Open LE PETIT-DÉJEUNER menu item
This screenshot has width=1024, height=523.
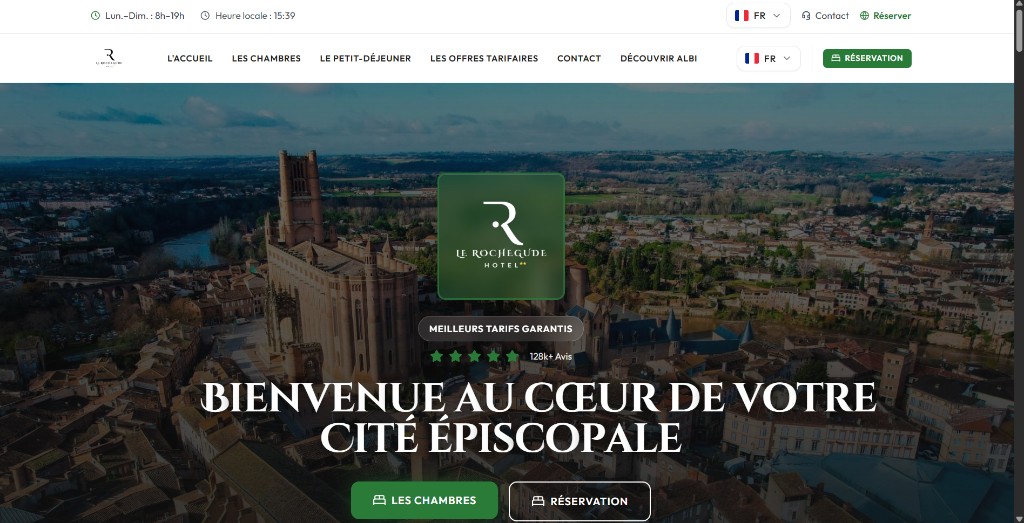click(366, 58)
